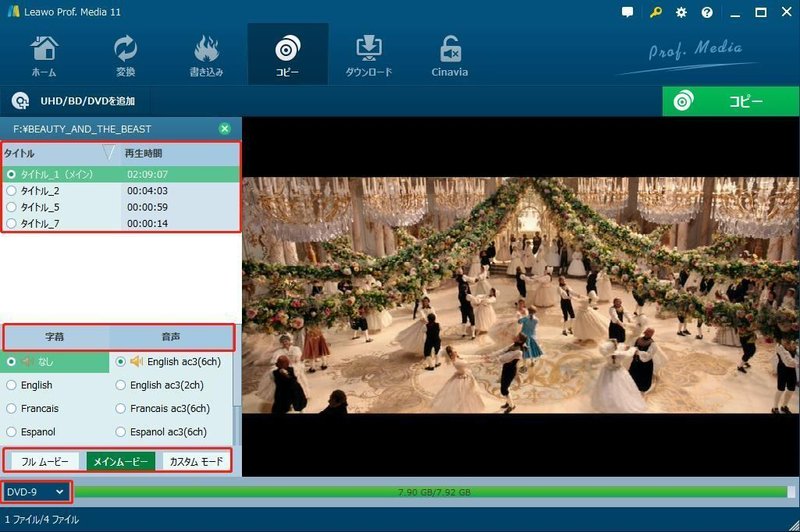Screen dimensions: 800x532
Task: Click the 00:04:03 duration cell
Action: point(147,191)
